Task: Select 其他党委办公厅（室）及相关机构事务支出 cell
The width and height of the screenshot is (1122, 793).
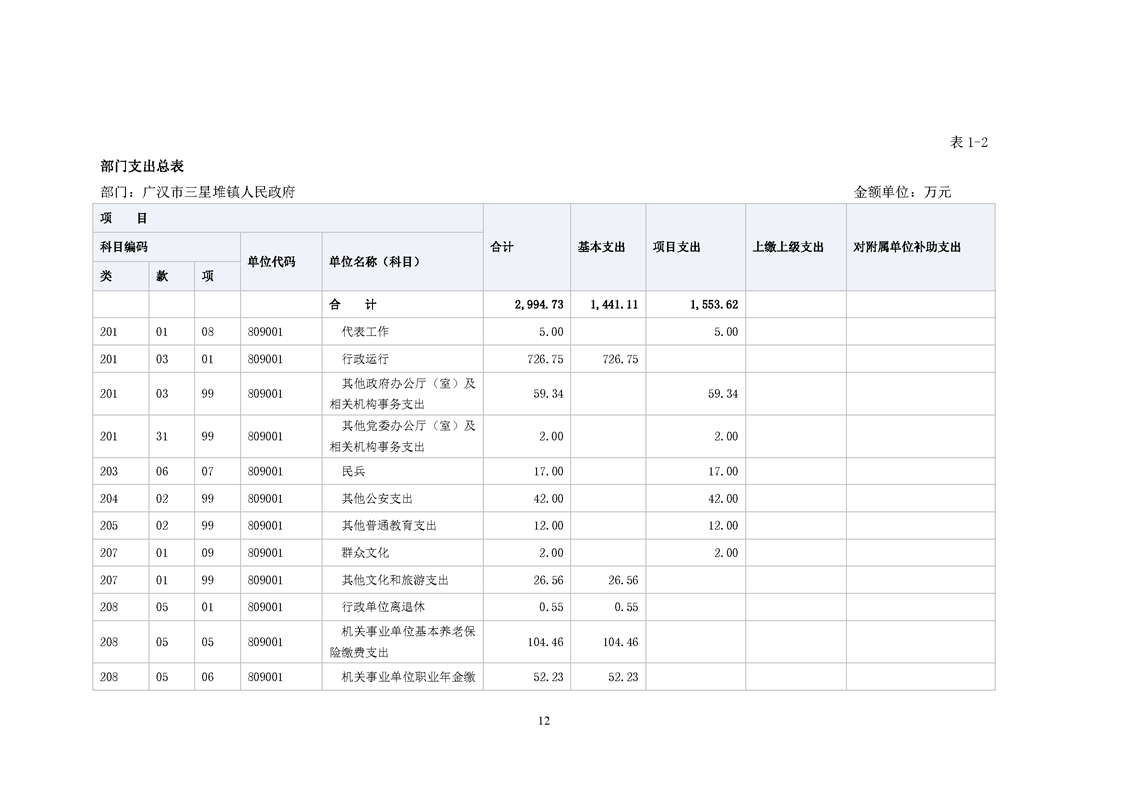Action: click(402, 436)
